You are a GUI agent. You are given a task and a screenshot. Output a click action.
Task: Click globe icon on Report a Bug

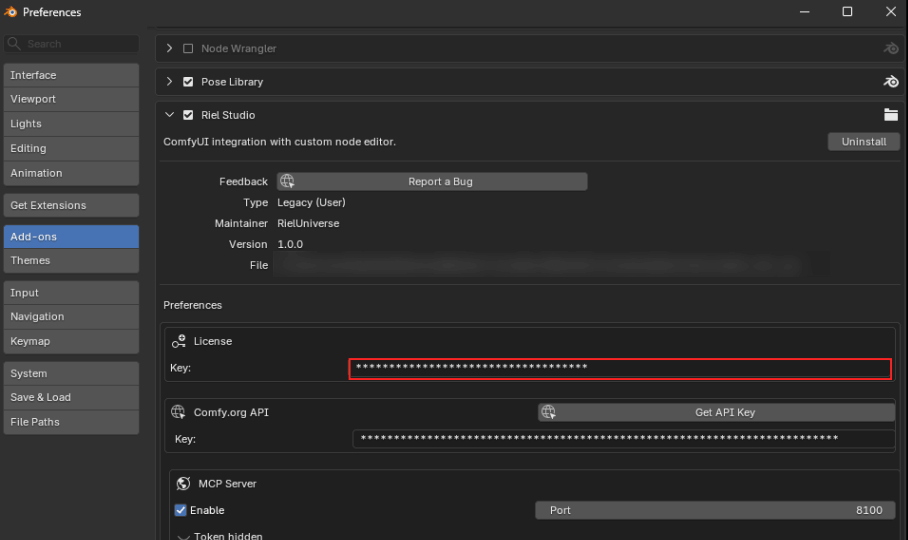[287, 181]
